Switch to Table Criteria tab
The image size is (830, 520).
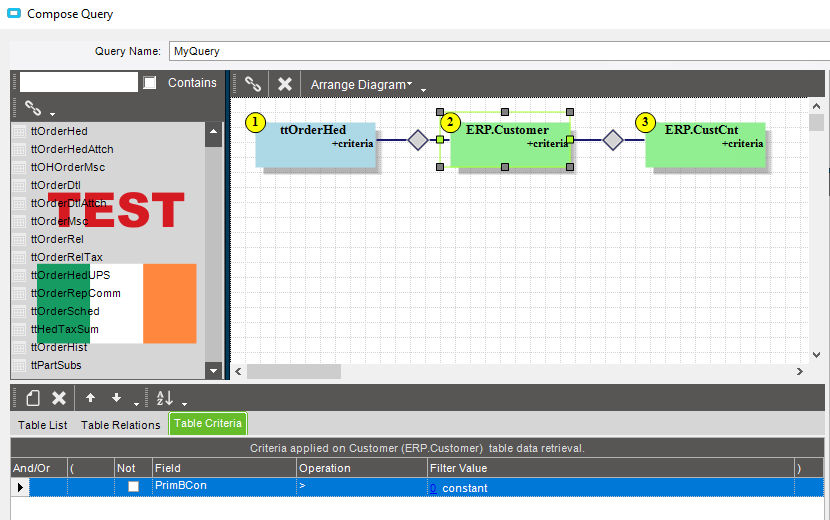tap(208, 424)
